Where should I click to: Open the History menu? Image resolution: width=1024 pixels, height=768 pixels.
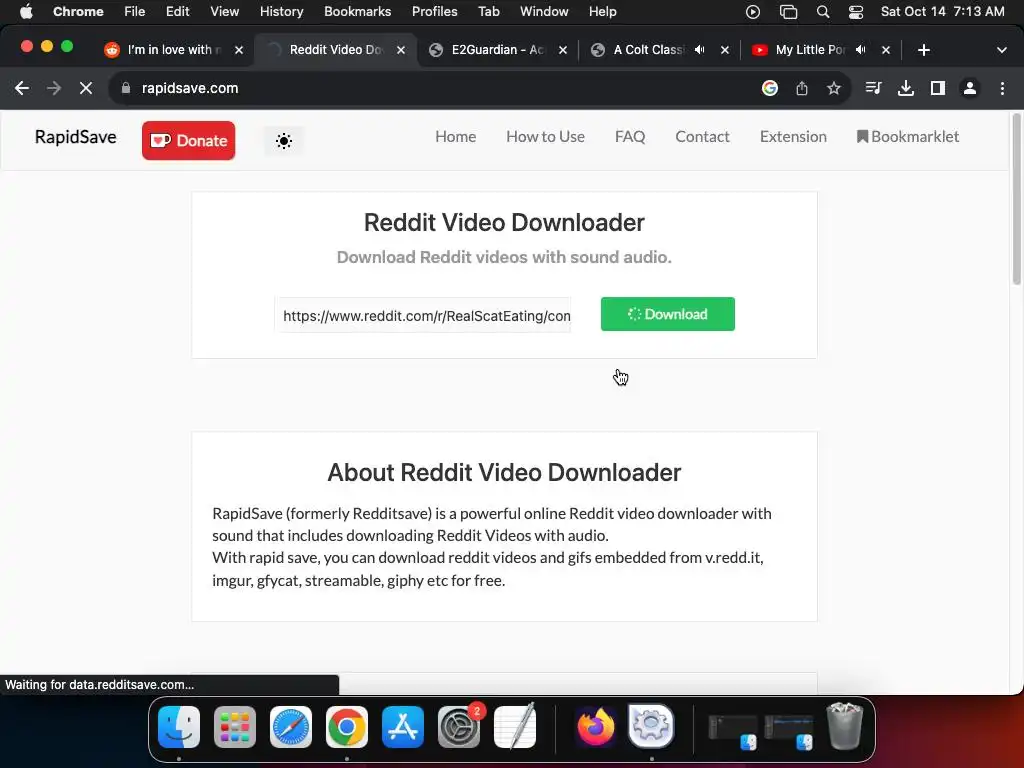[281, 12]
